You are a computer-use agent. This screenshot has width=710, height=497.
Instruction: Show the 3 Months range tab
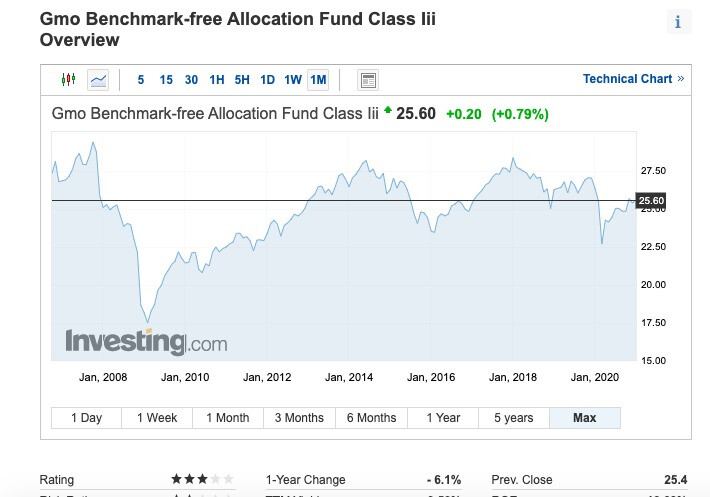(299, 418)
